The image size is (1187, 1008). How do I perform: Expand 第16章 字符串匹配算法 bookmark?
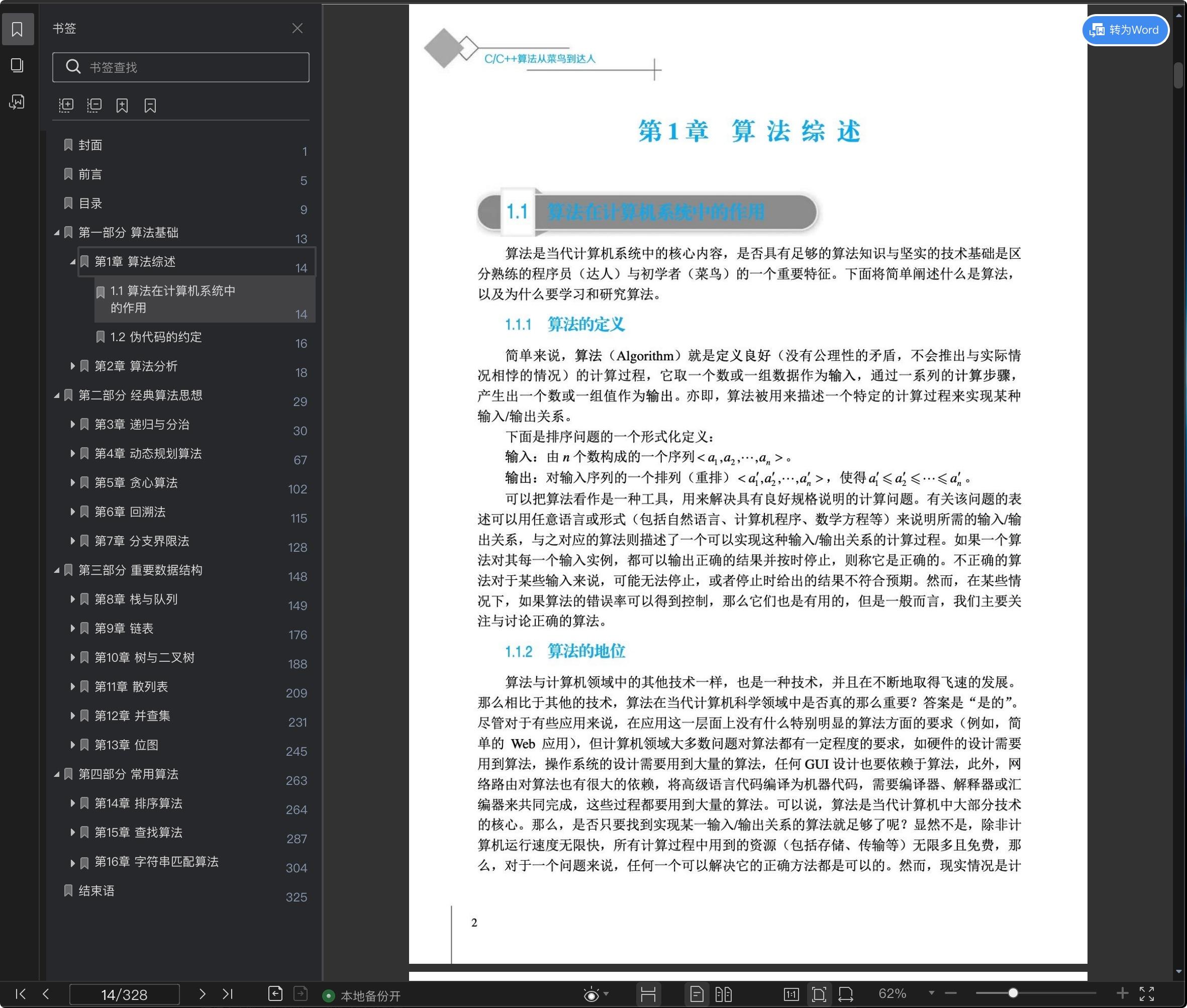[72, 862]
